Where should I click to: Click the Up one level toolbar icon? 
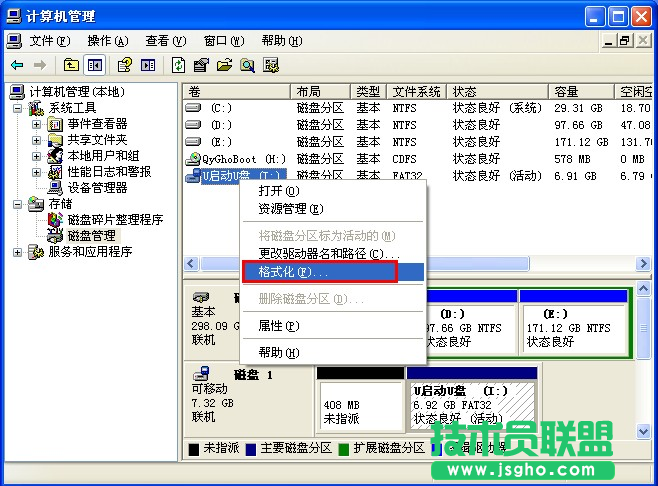[x=72, y=65]
